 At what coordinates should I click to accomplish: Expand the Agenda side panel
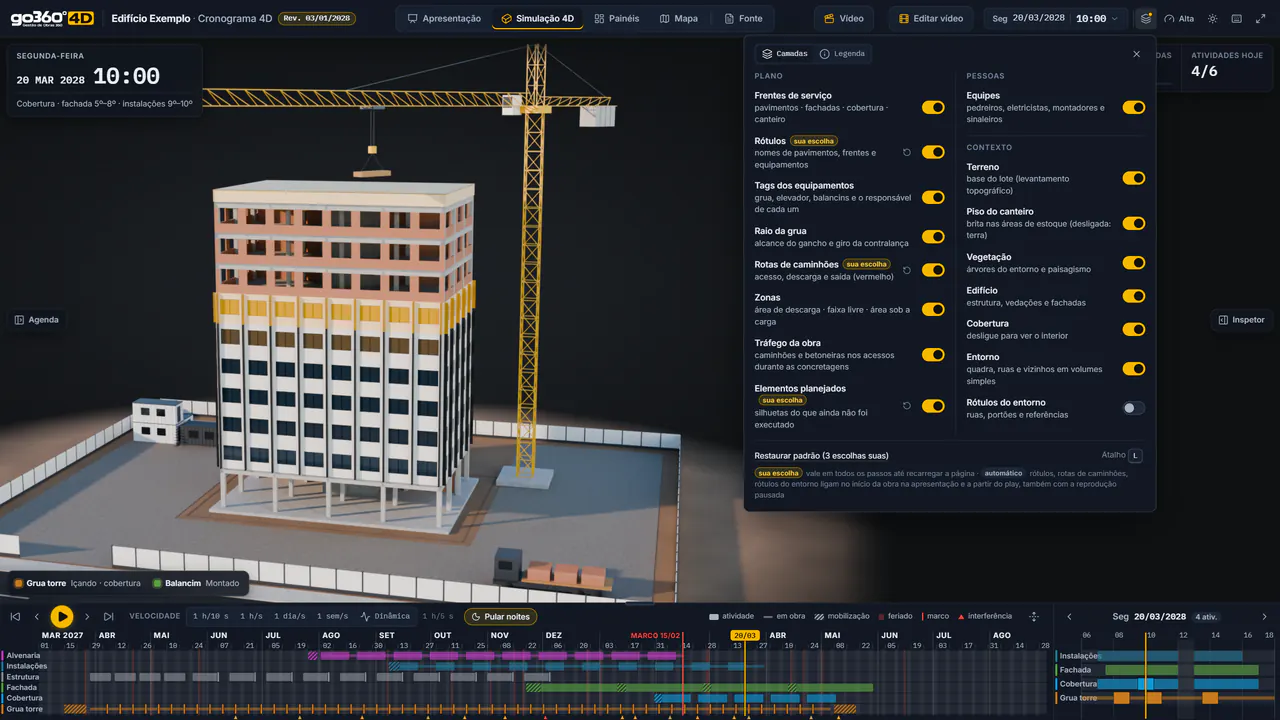click(36, 320)
